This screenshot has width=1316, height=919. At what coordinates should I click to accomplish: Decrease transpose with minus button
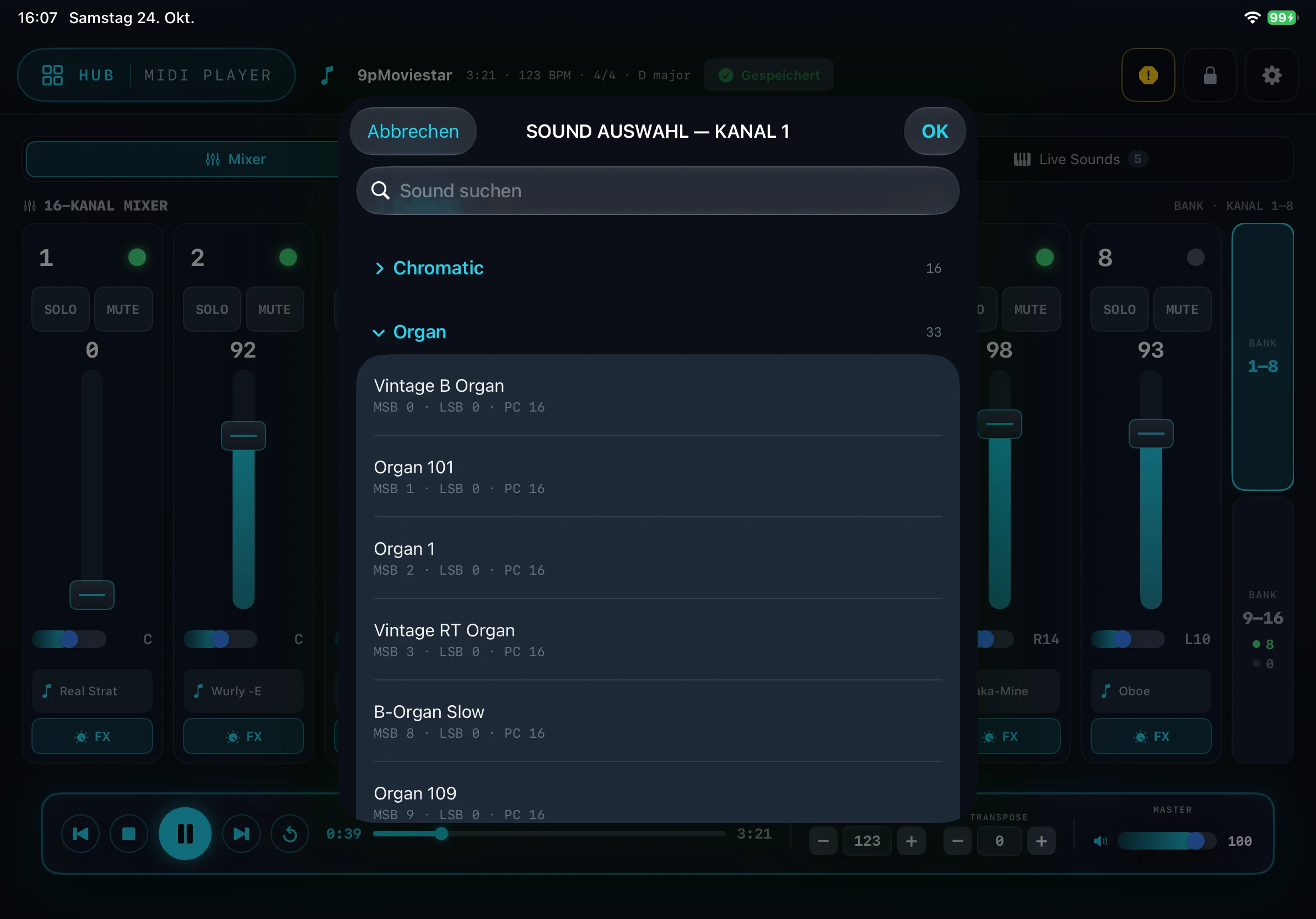pyautogui.click(x=957, y=841)
